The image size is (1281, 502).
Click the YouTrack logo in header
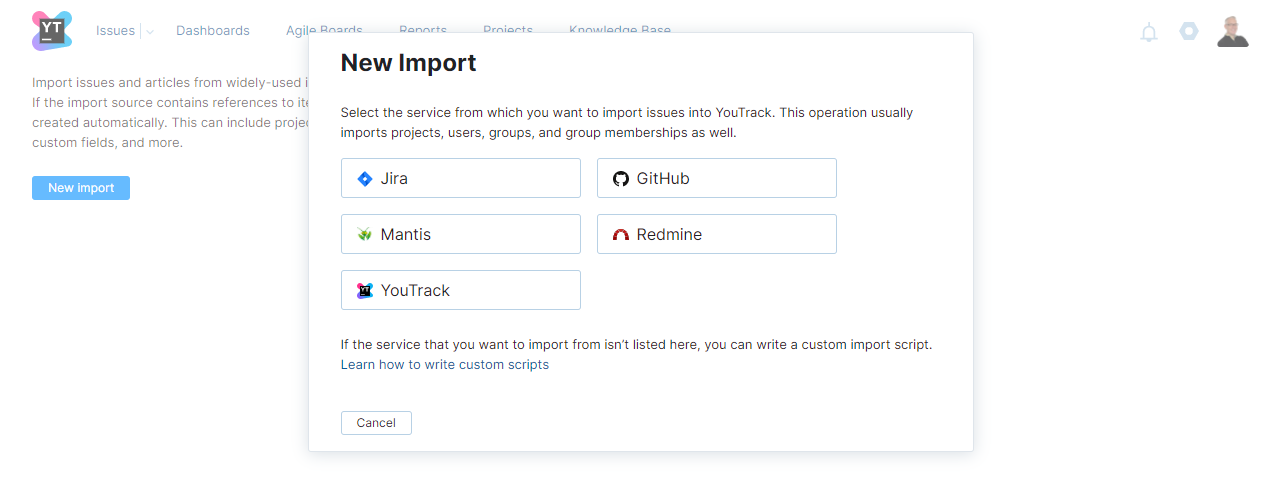pyautogui.click(x=52, y=30)
